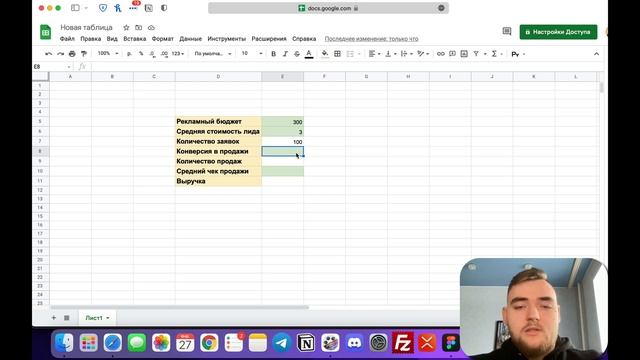The height and width of the screenshot is (360, 640).
Task: Open FileZilla from the Dock
Action: 402,343
